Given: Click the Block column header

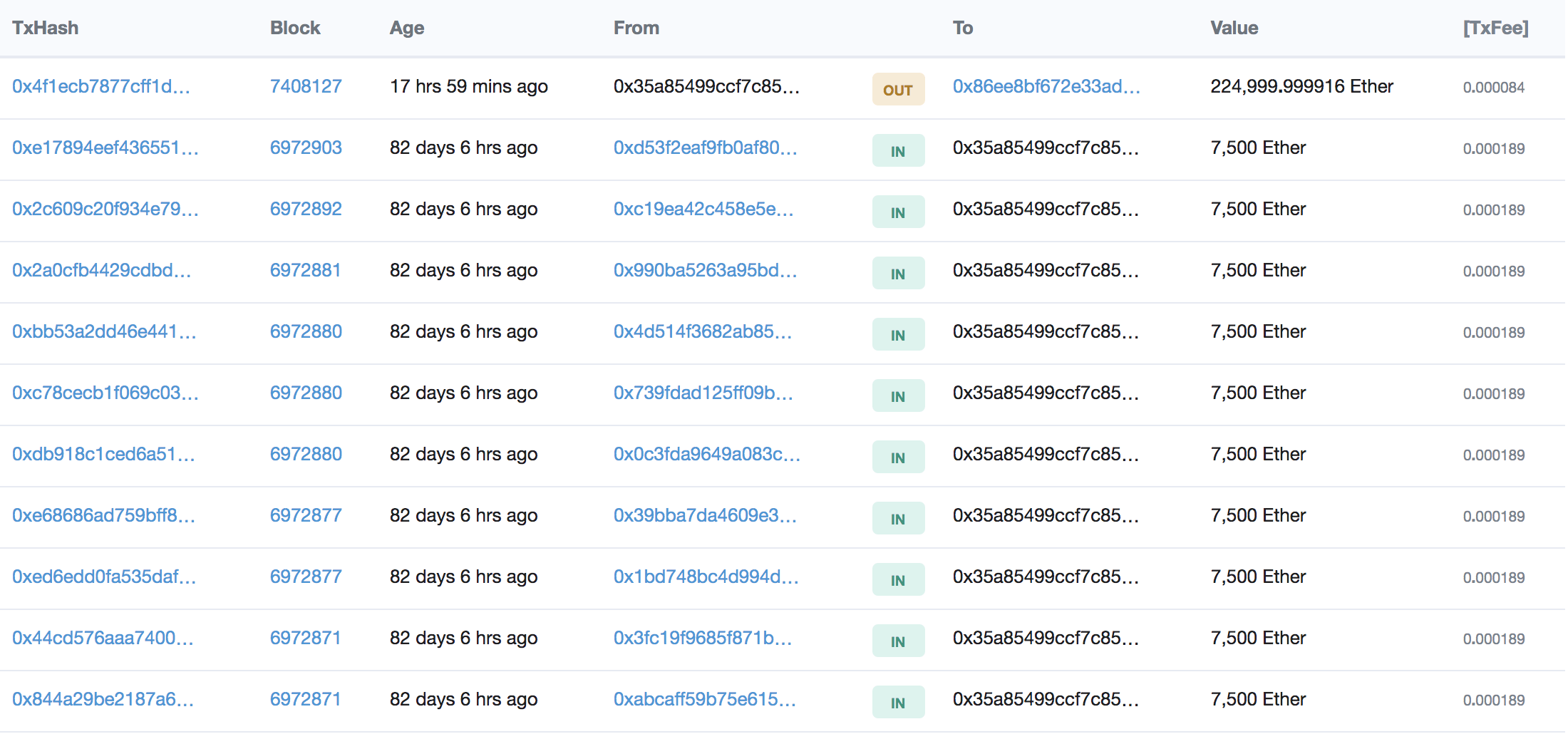Looking at the screenshot, I should [295, 28].
